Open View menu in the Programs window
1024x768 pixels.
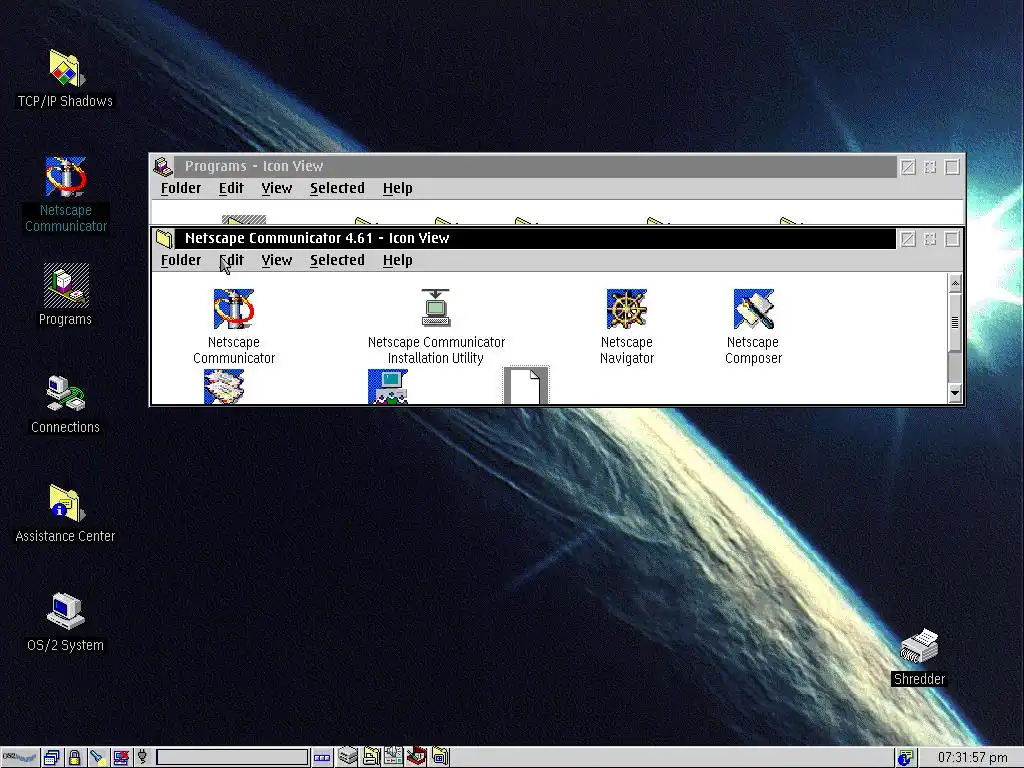[276, 188]
